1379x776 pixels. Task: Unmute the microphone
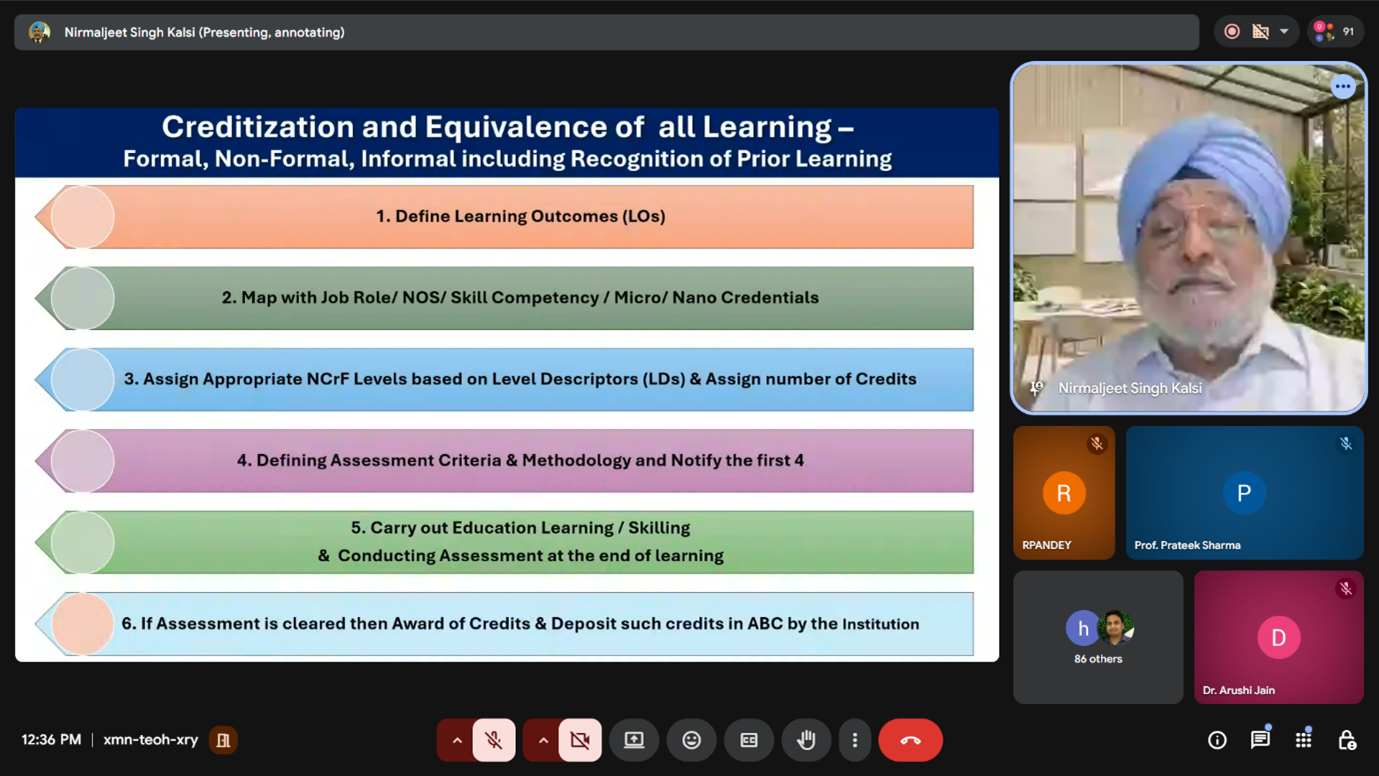pyautogui.click(x=494, y=740)
